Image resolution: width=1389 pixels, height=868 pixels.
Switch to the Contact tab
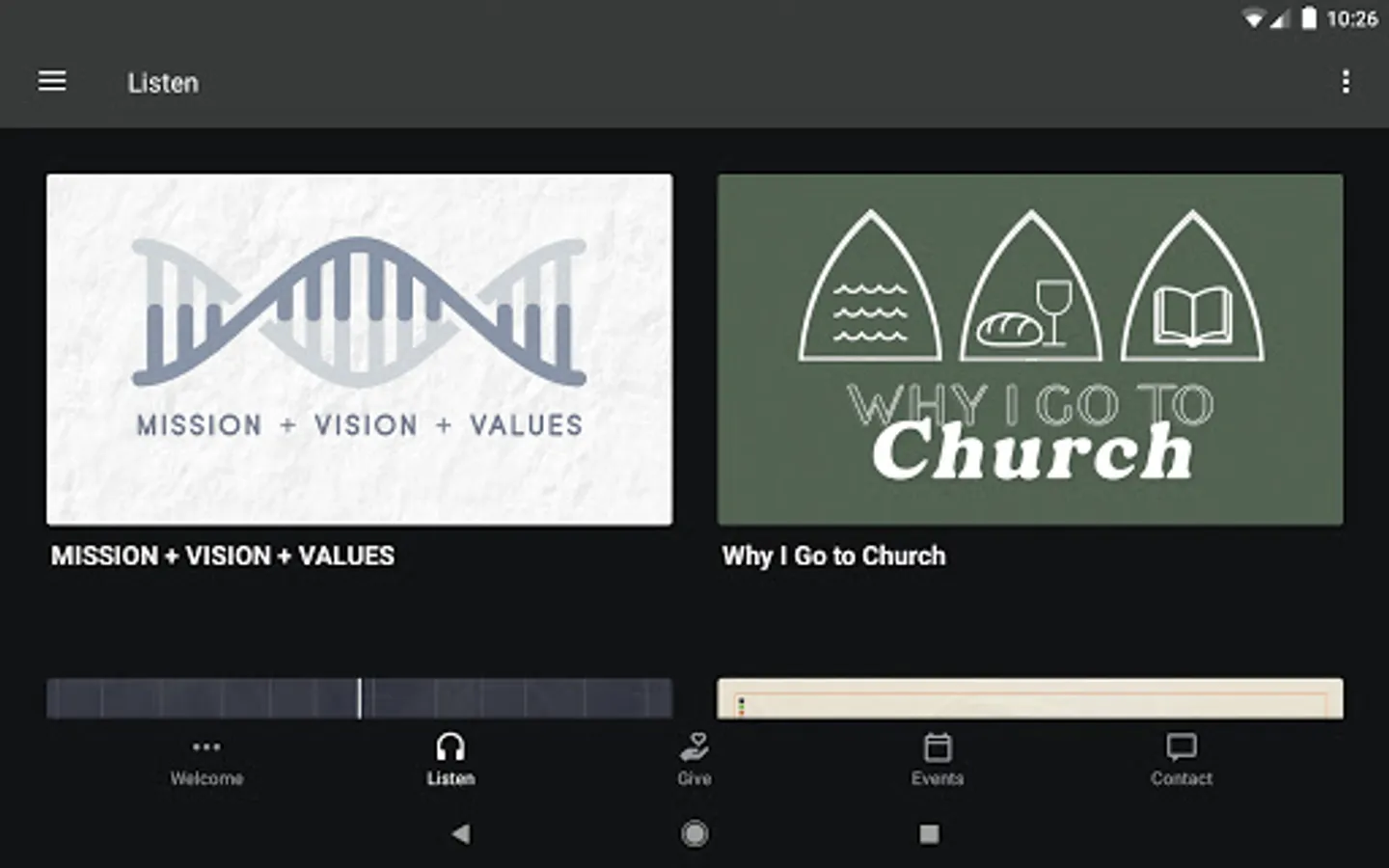click(1182, 761)
